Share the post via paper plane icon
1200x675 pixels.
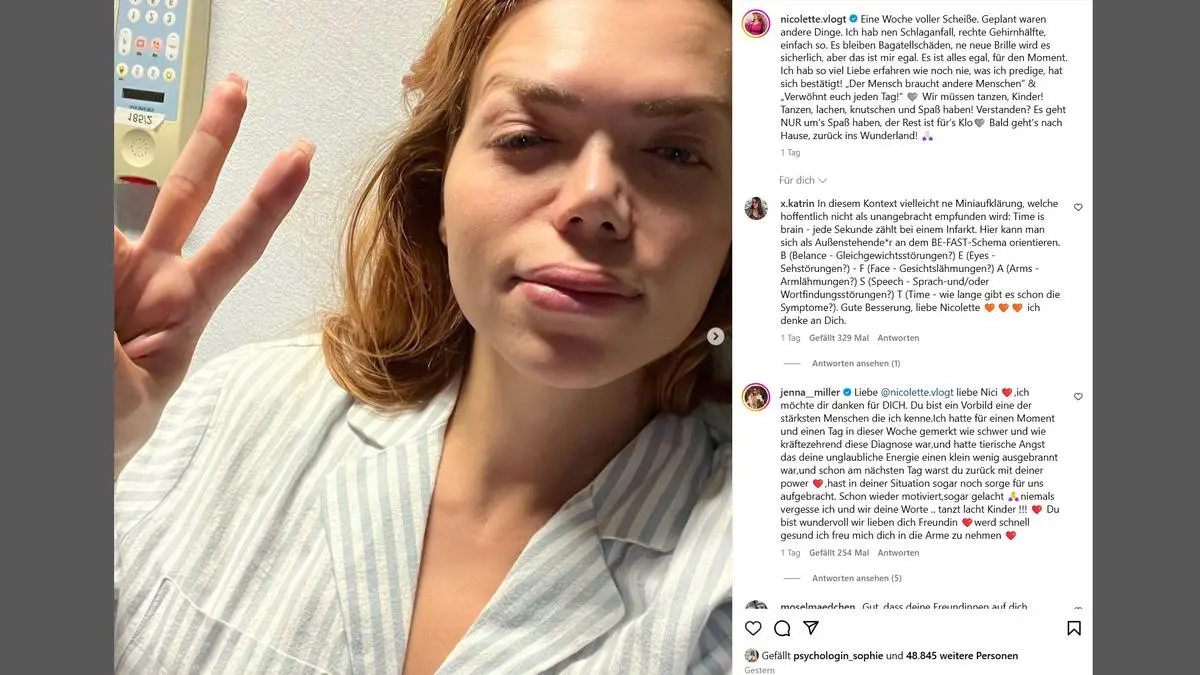tap(811, 628)
